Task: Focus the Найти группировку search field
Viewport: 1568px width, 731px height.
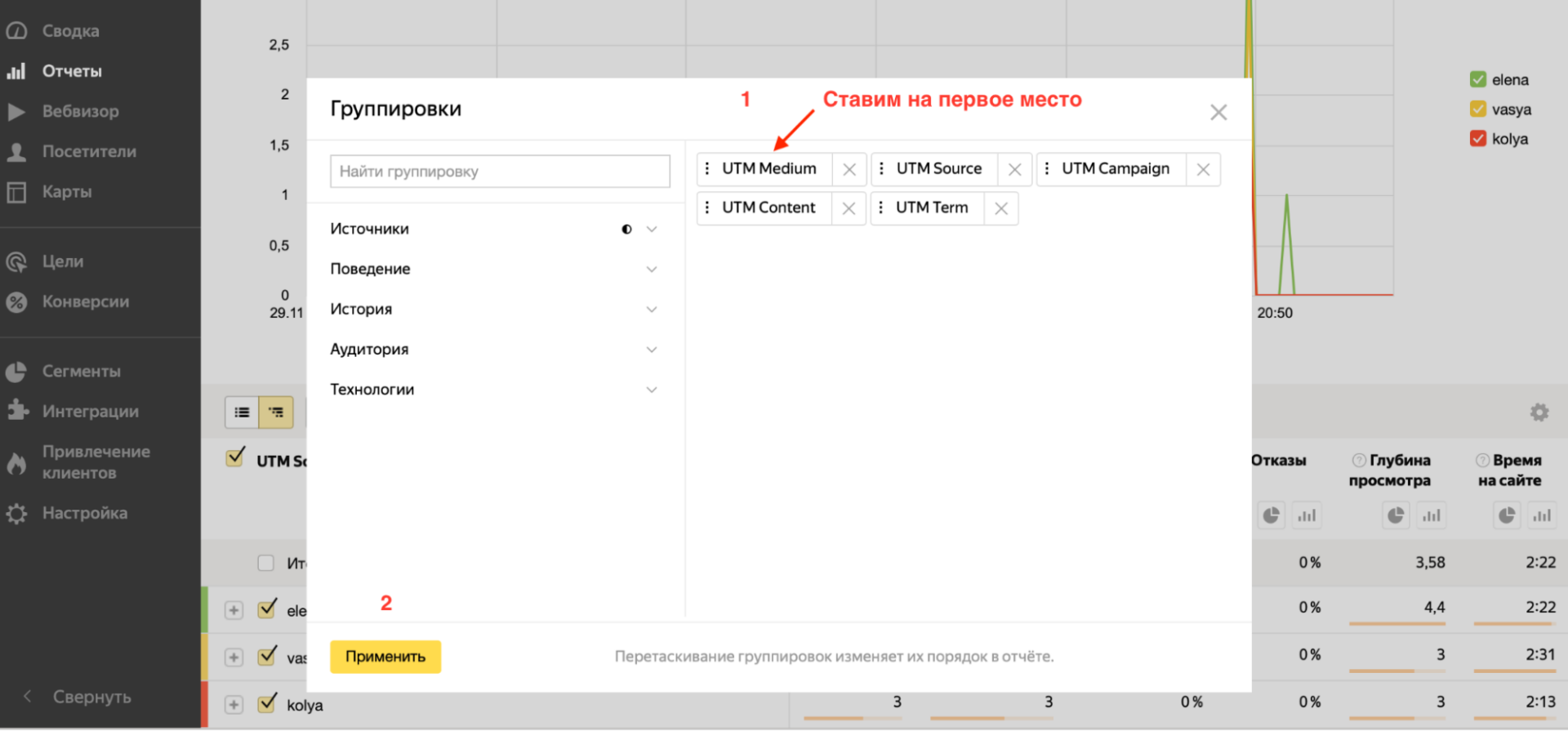Action: tap(500, 172)
